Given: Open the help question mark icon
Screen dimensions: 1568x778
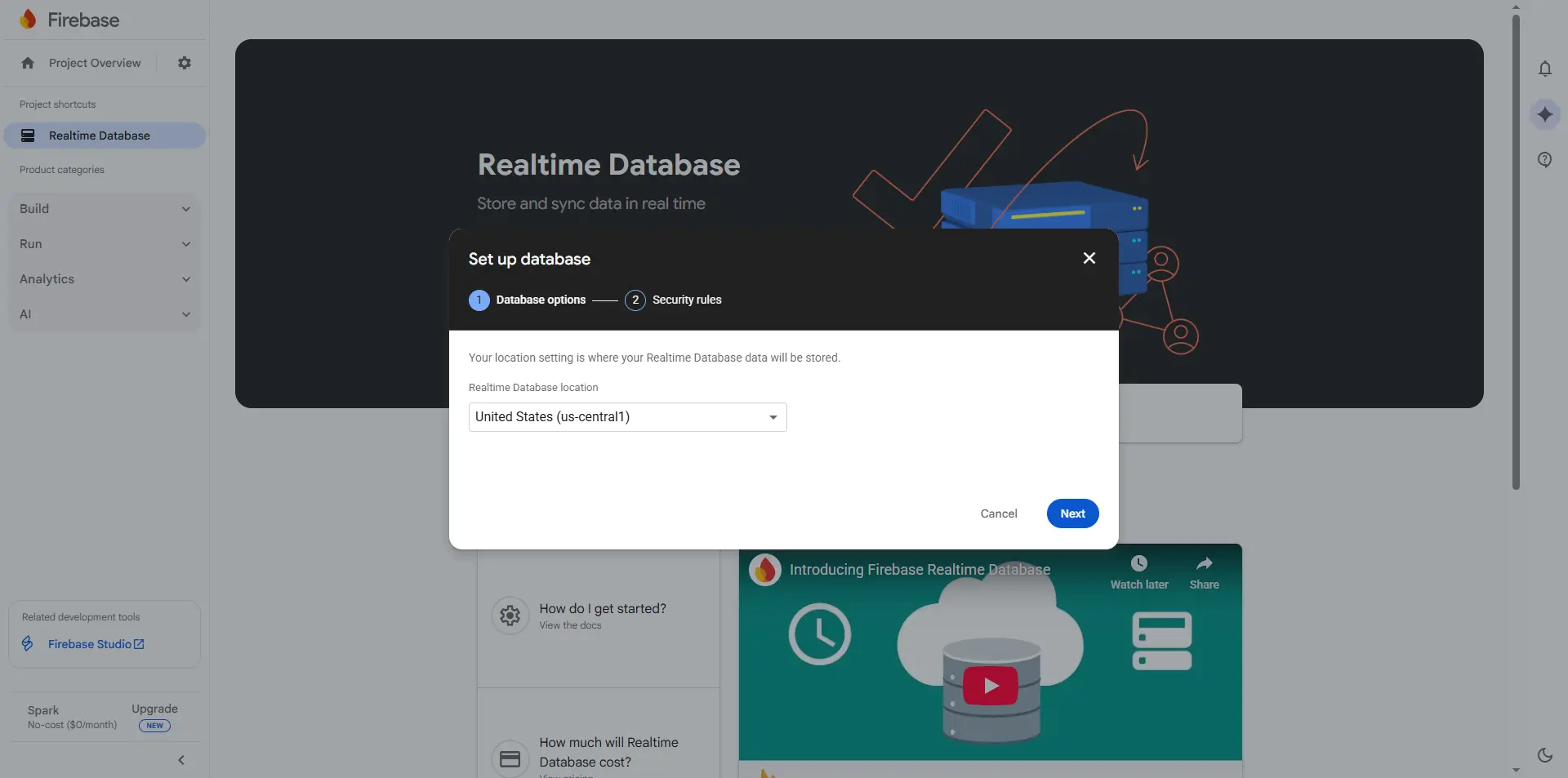Looking at the screenshot, I should pos(1544,160).
